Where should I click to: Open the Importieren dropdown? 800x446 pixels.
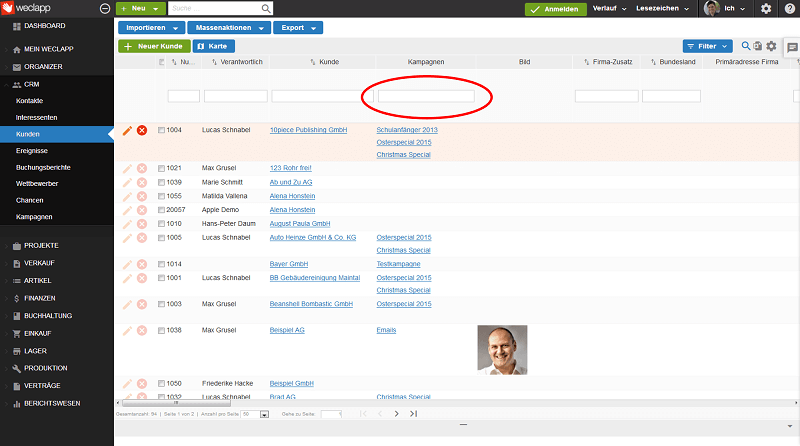point(151,28)
